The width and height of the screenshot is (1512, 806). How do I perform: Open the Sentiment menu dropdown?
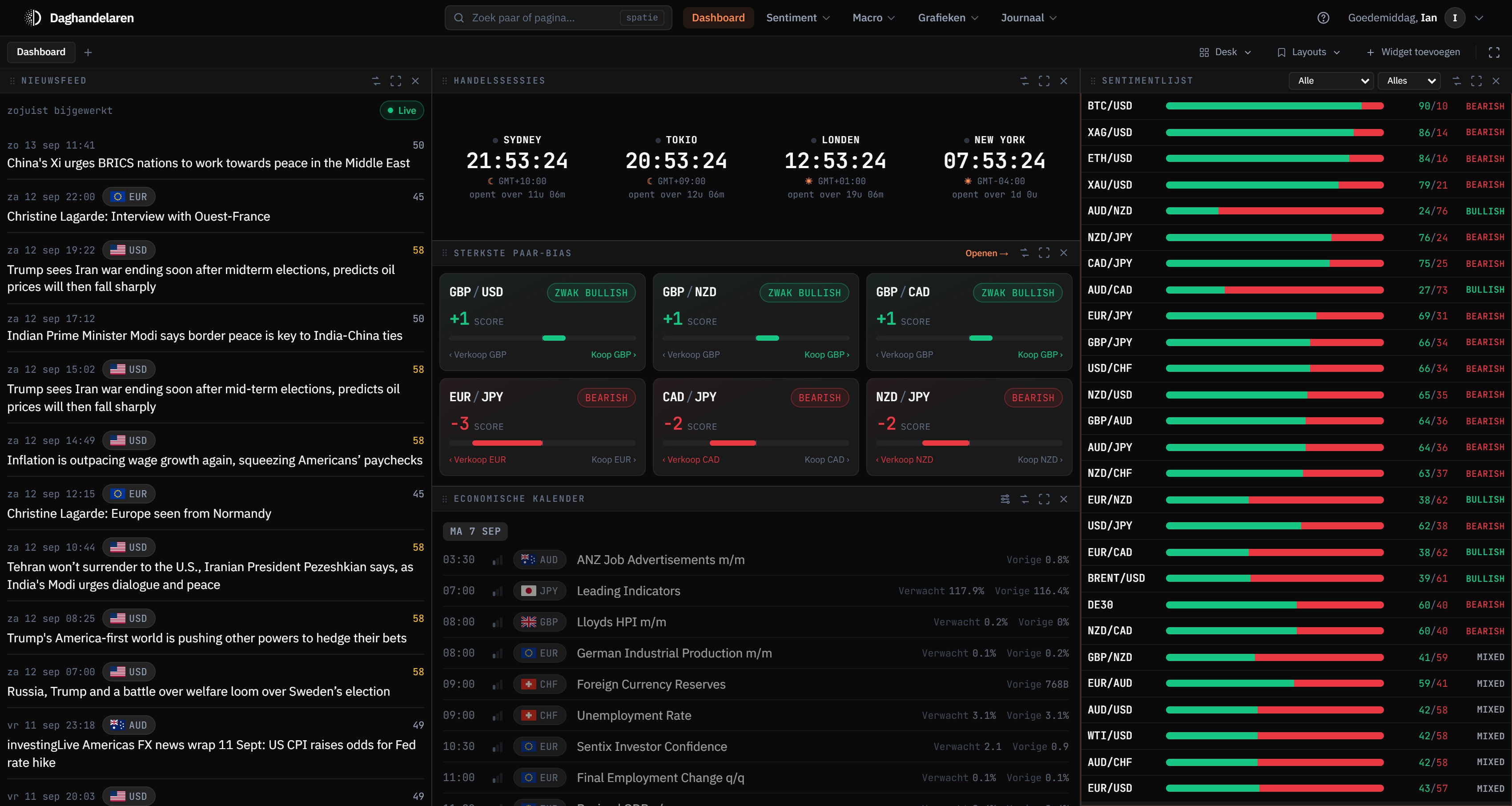[x=798, y=18]
